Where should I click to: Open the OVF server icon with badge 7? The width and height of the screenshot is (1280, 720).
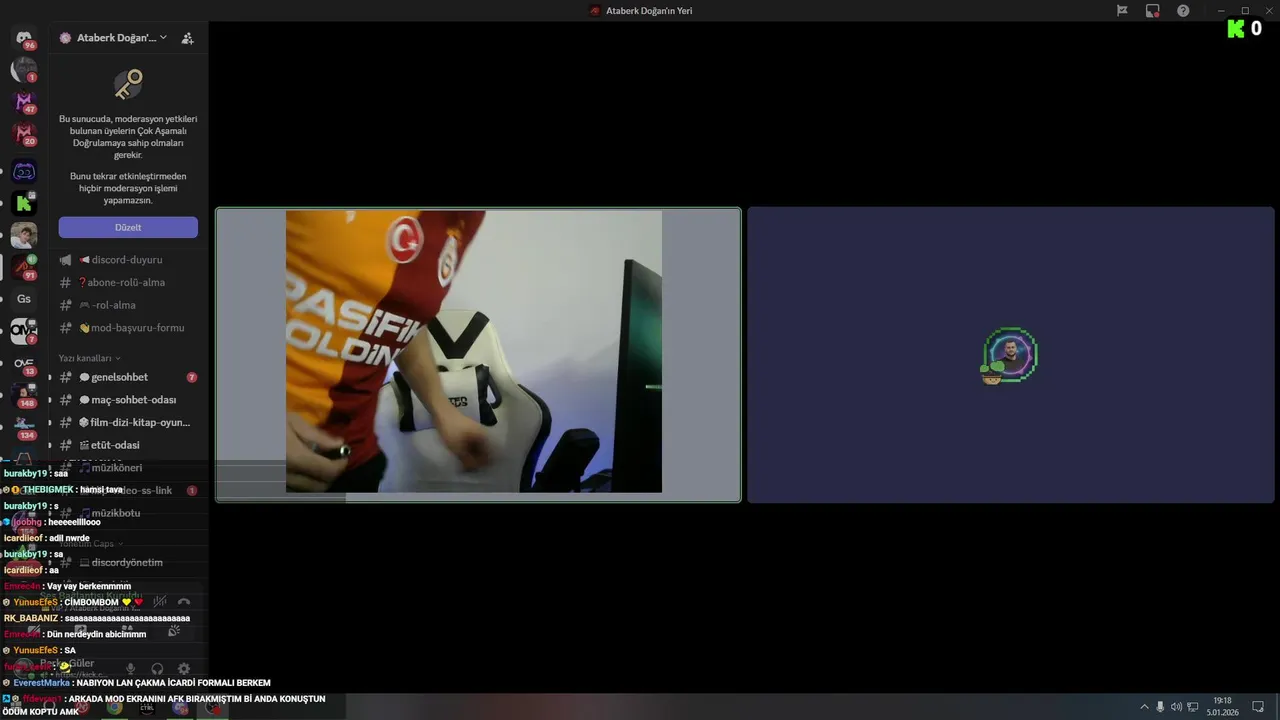pos(24,331)
